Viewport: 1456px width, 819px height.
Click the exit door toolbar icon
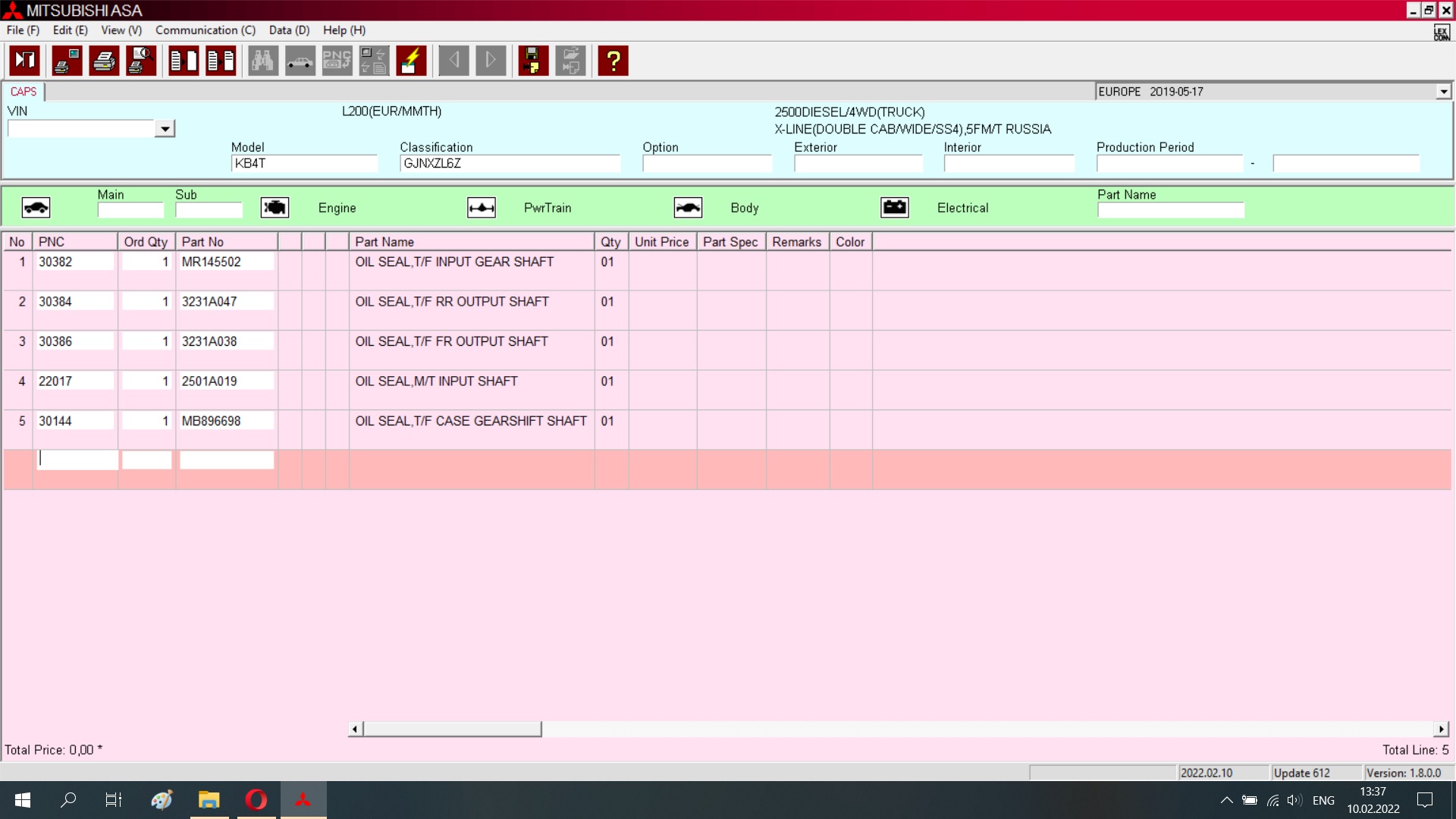click(24, 61)
